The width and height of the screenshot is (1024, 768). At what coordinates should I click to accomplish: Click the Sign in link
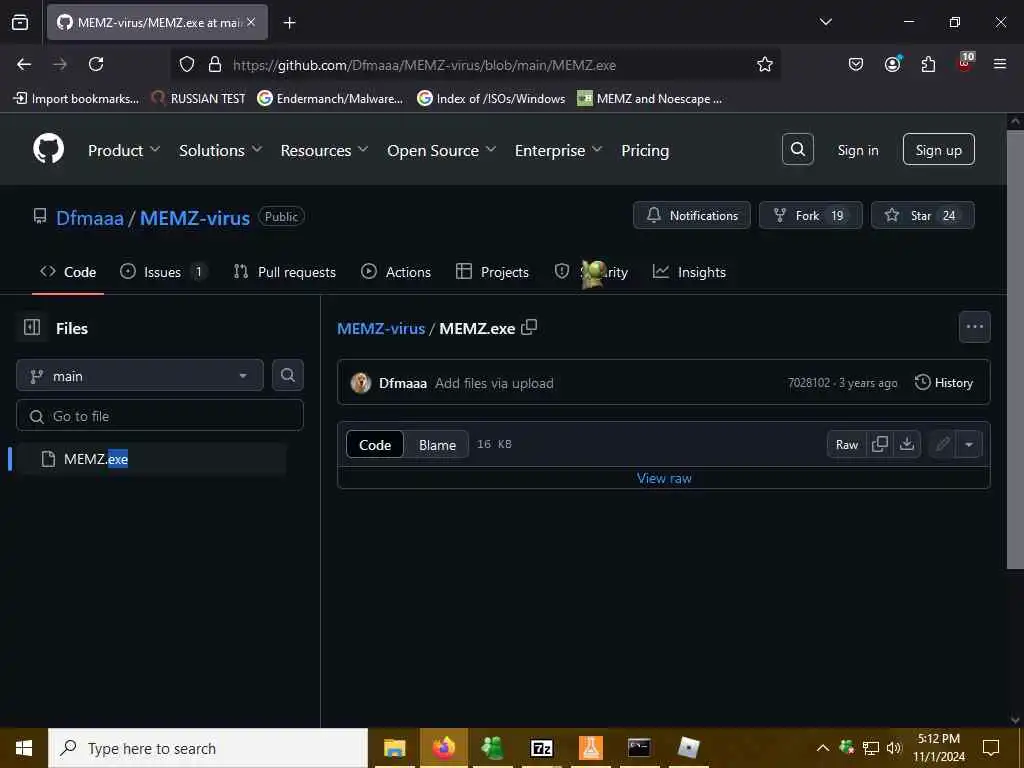857,150
